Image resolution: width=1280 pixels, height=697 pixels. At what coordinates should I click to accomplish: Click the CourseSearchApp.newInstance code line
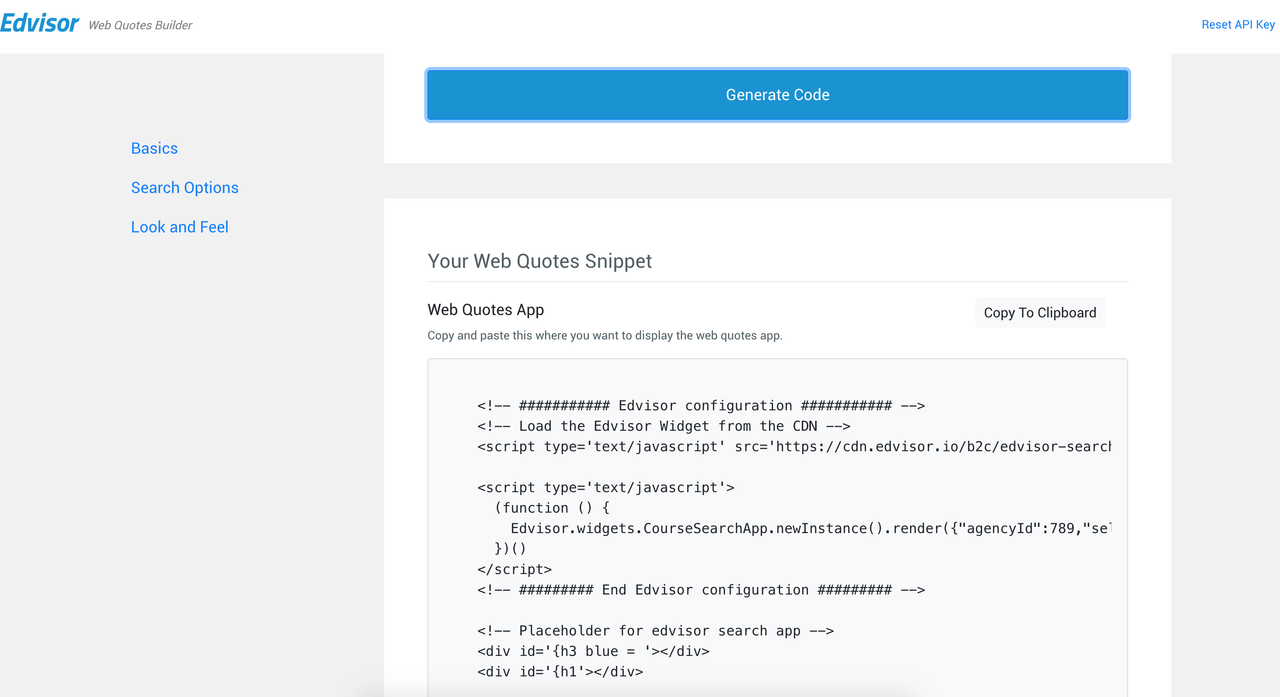coord(811,528)
